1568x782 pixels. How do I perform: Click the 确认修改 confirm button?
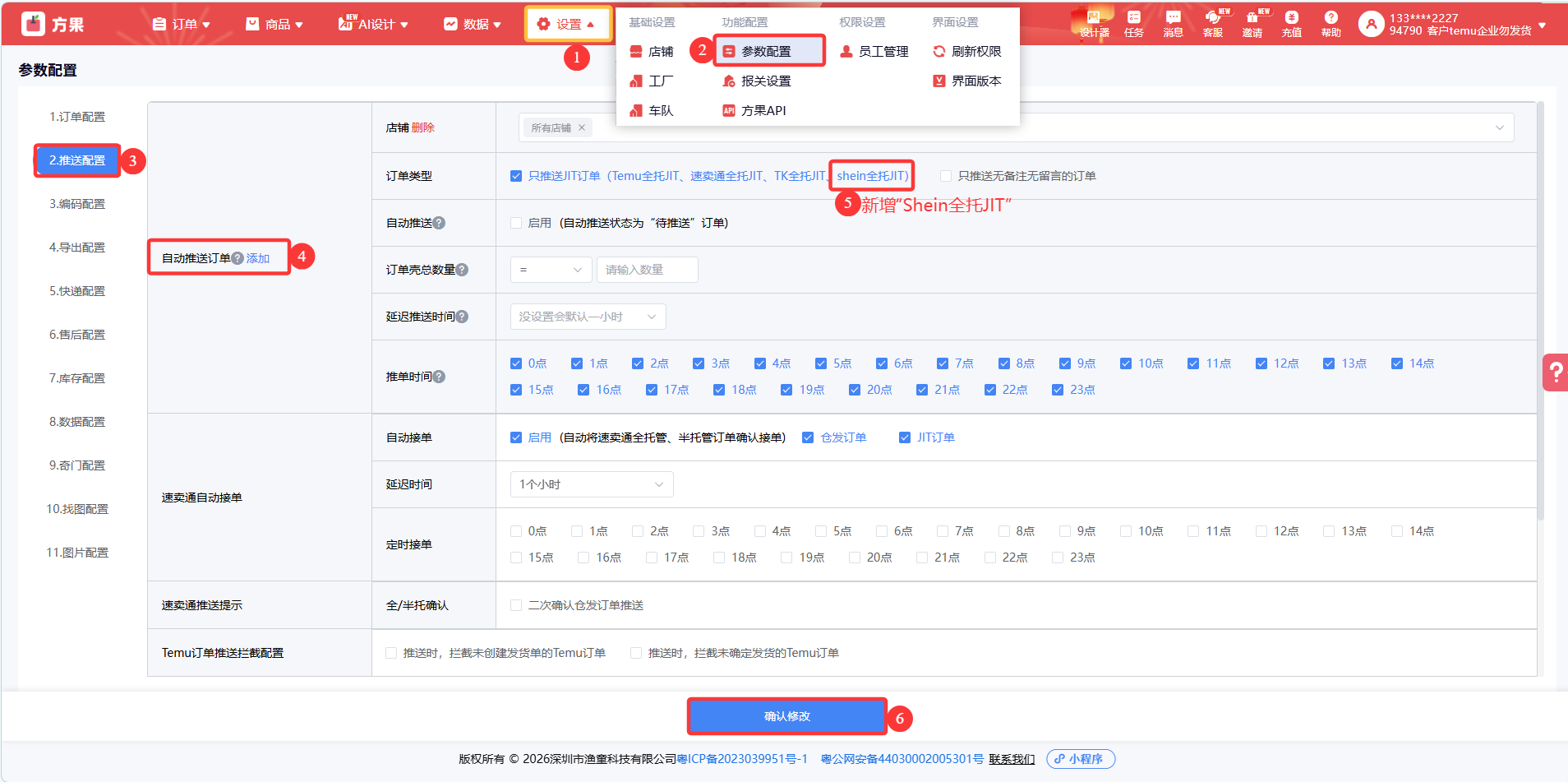786,716
